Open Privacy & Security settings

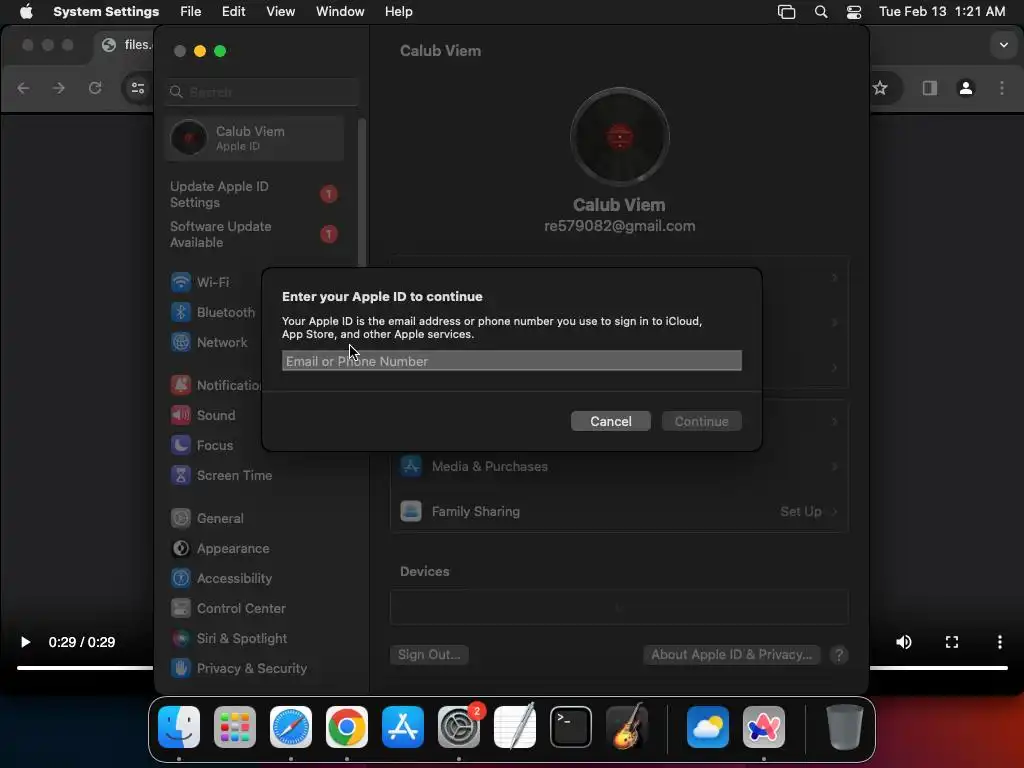[238, 669]
